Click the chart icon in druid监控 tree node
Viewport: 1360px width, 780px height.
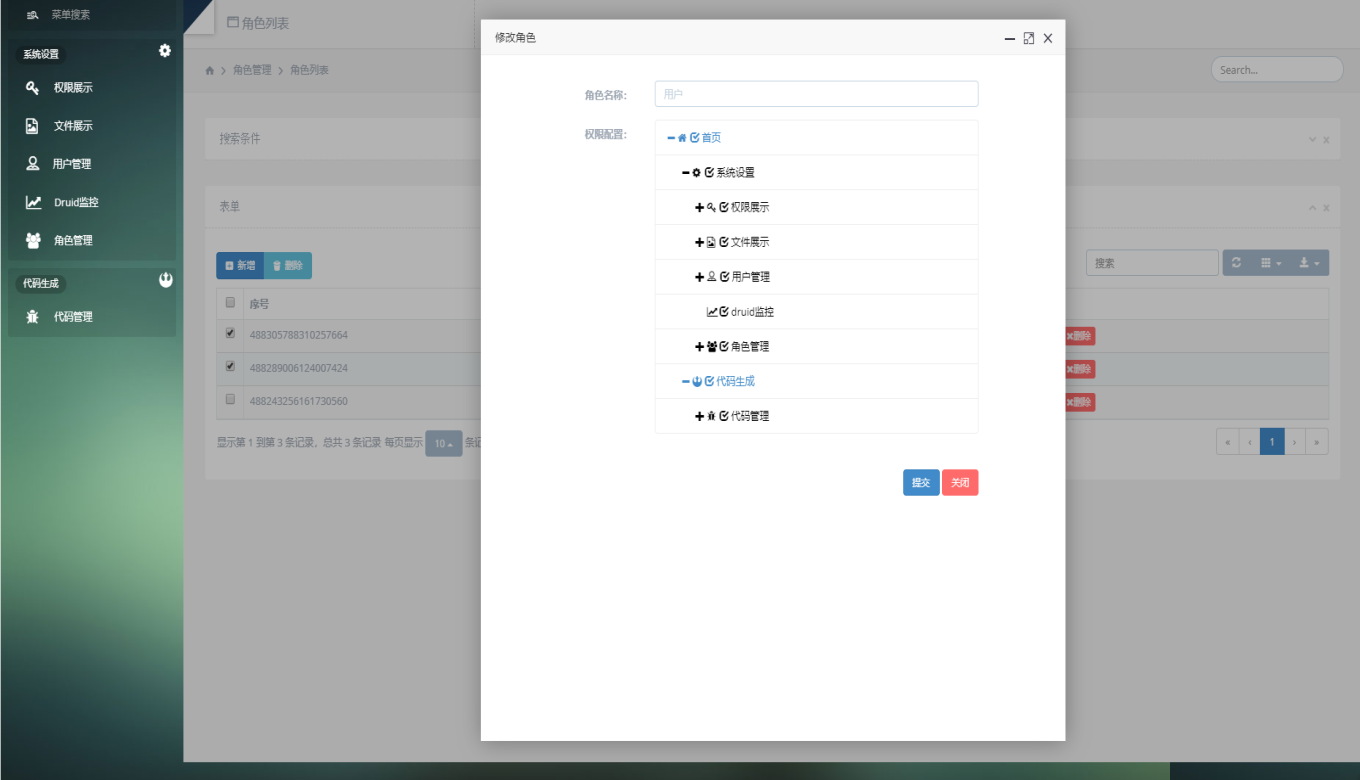pyautogui.click(x=712, y=312)
